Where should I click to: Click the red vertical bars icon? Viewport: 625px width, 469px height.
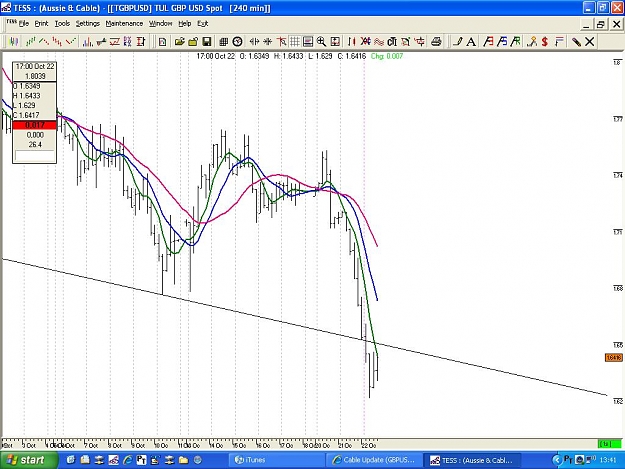pos(352,41)
